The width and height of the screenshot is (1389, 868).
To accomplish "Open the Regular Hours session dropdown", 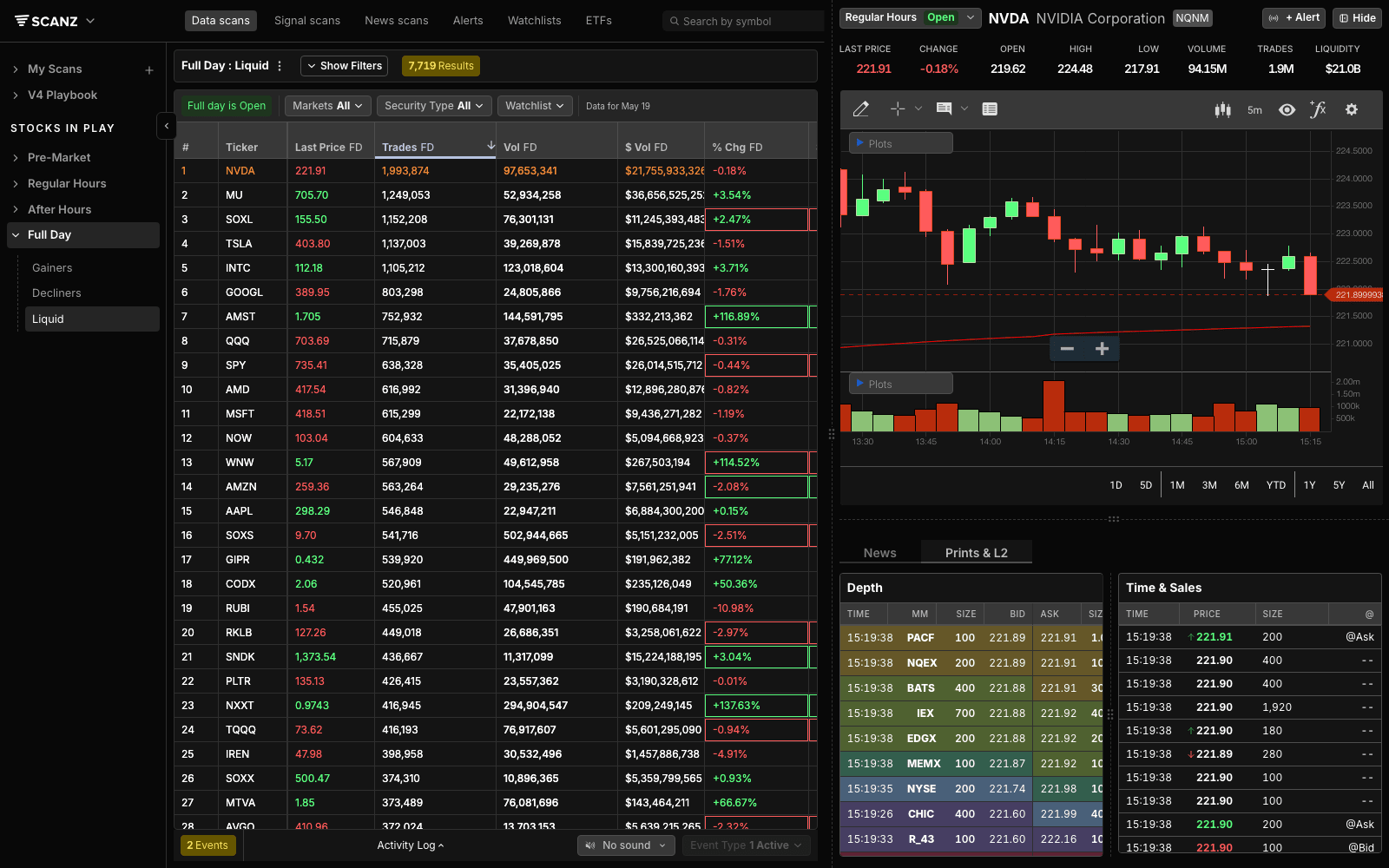I will click(x=910, y=17).
